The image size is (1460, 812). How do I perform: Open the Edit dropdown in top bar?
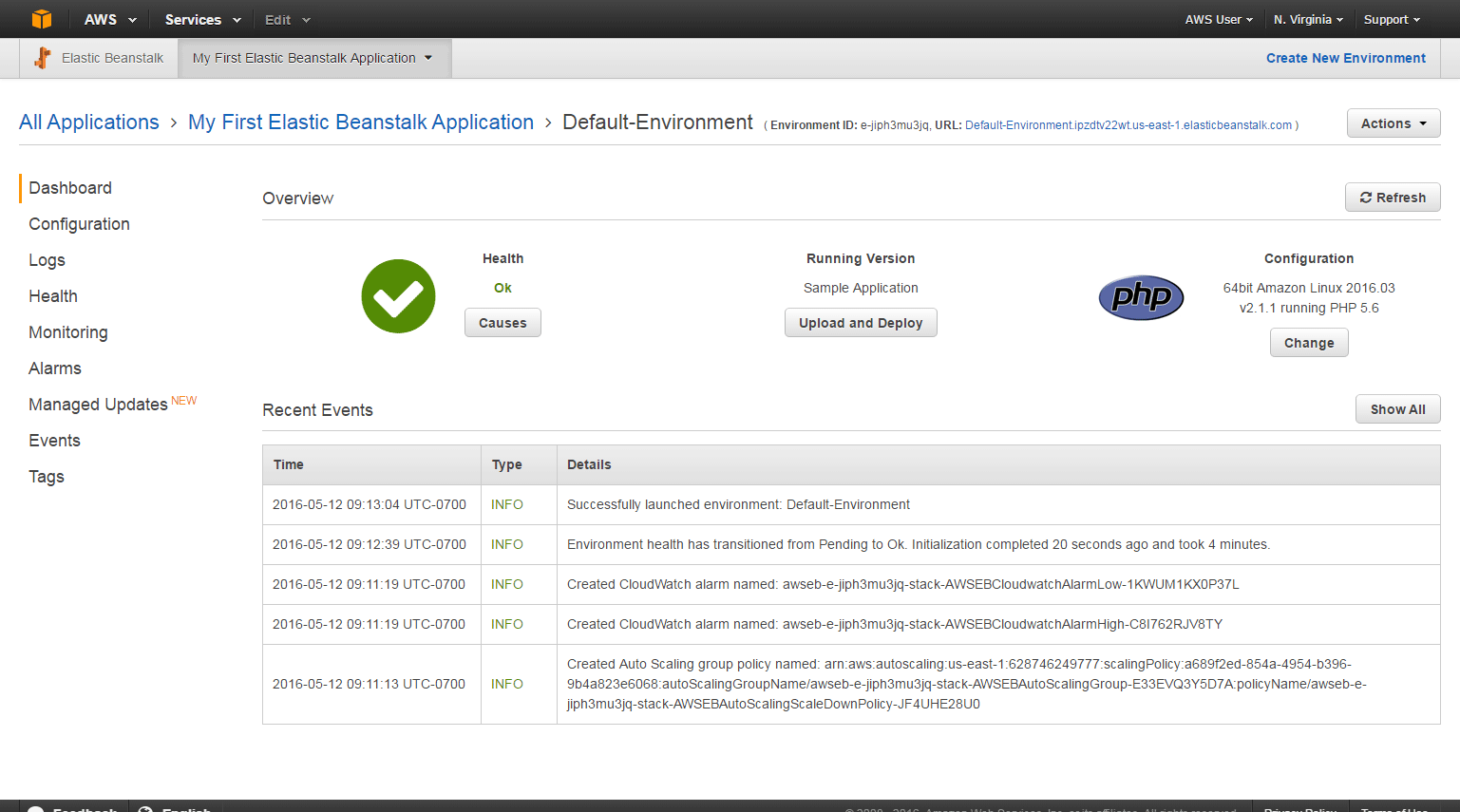point(288,19)
